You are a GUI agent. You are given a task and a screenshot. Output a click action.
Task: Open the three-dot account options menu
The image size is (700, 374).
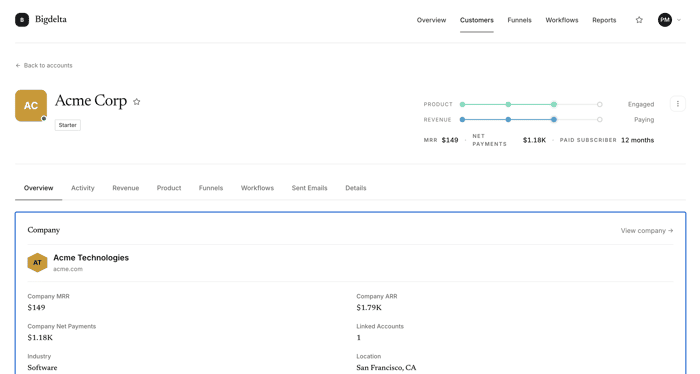[x=678, y=104]
